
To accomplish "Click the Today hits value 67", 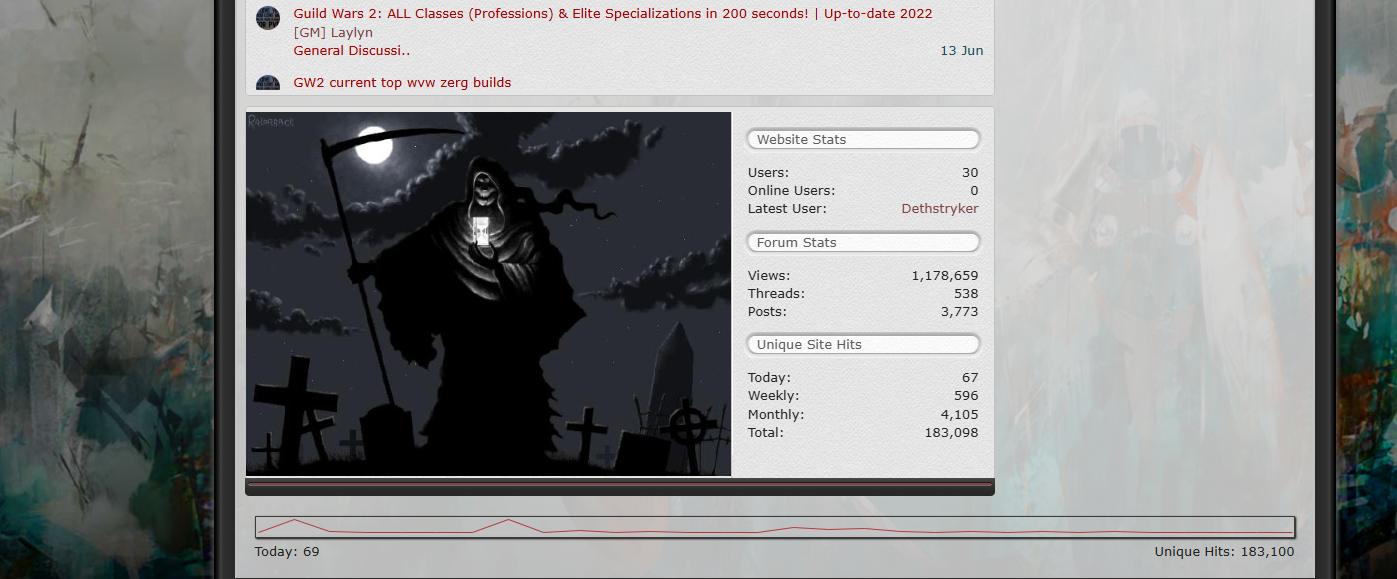I will [x=970, y=378].
